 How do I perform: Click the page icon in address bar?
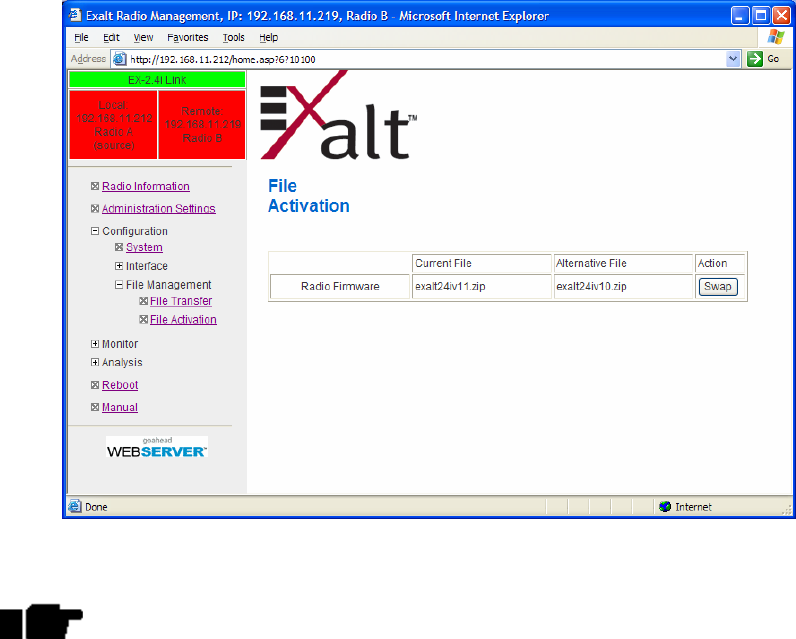[120, 59]
